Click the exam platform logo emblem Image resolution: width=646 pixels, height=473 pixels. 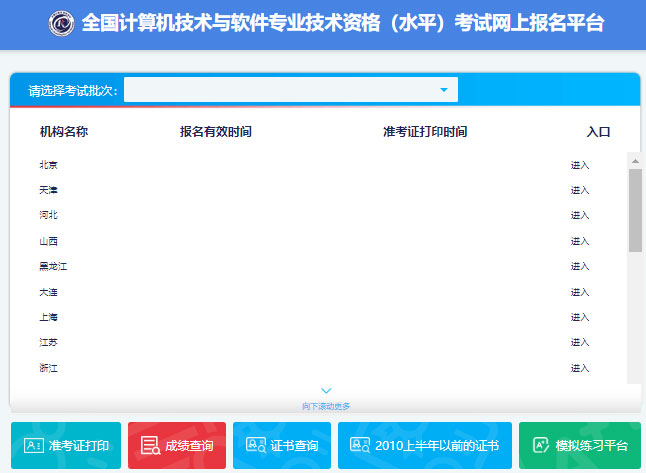[61, 23]
